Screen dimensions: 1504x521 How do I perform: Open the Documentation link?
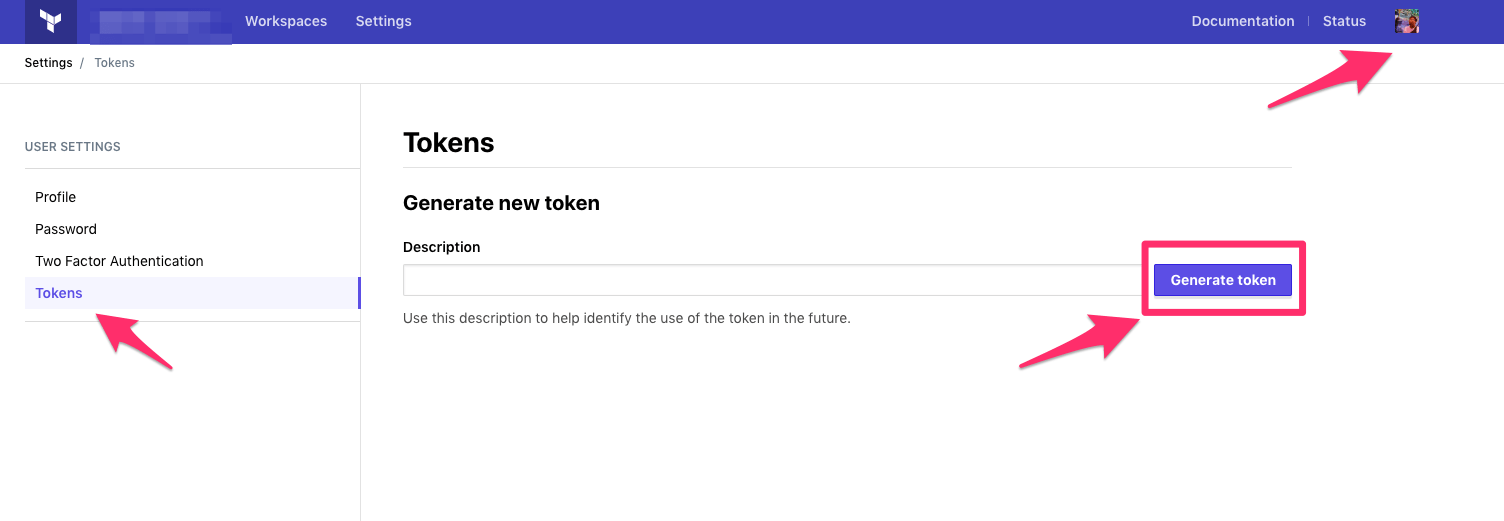coord(1242,21)
